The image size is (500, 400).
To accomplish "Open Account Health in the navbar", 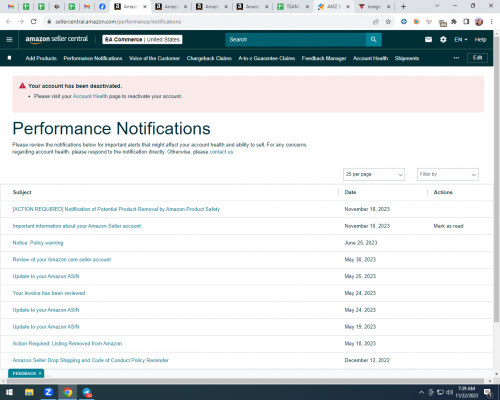I will (x=370, y=58).
